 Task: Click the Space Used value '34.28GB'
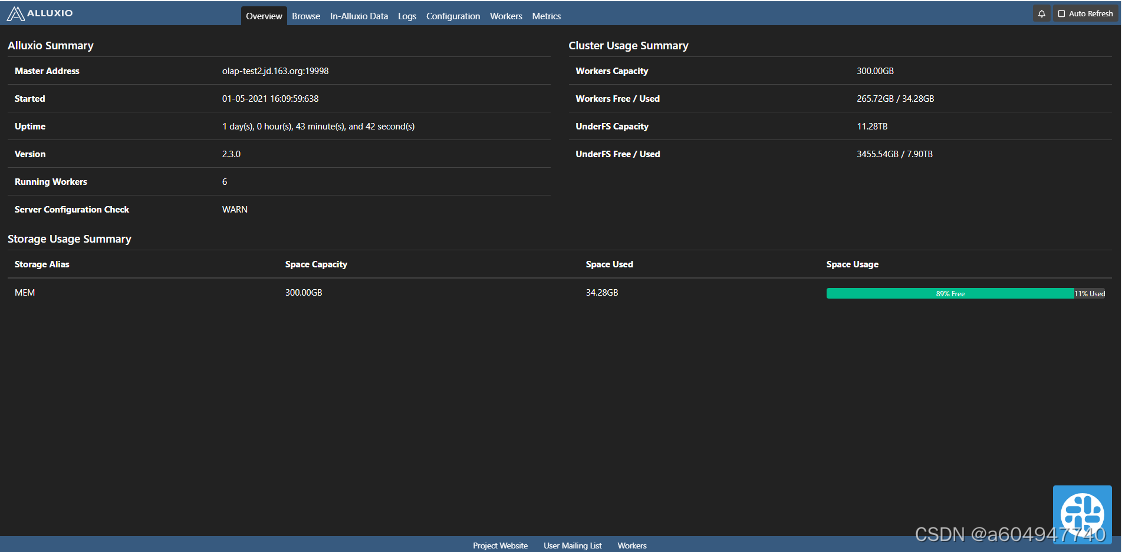pyautogui.click(x=603, y=293)
